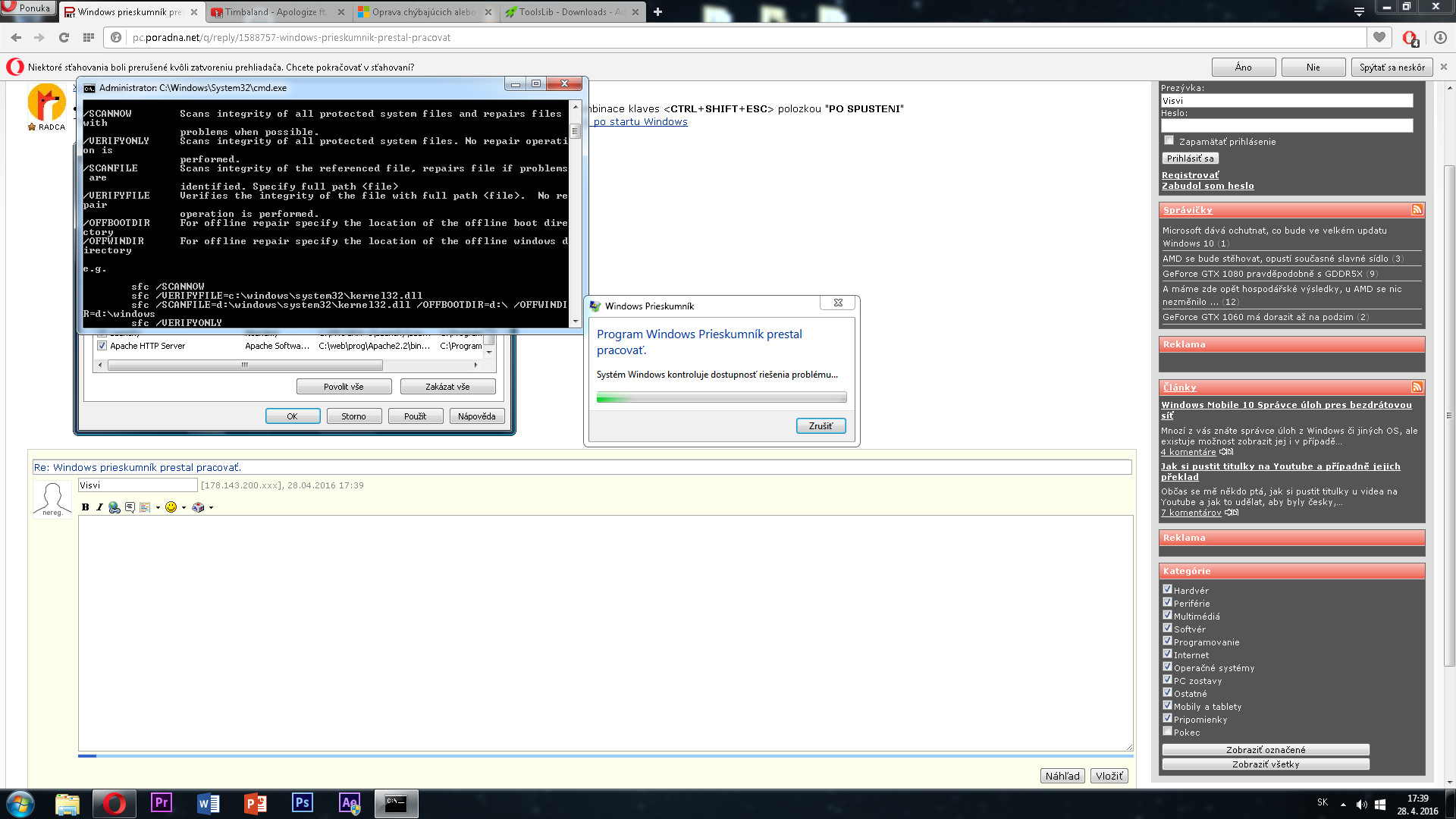Toggle italic formatting in reply editor
Screen dimensions: 1456x819
[99, 507]
